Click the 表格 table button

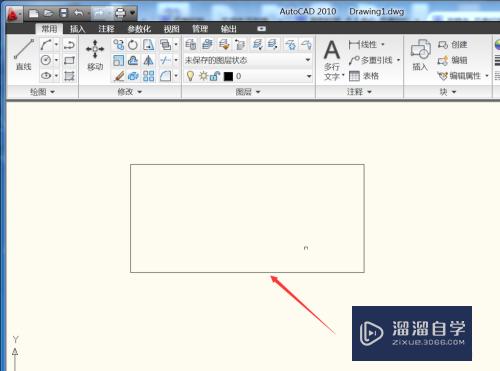(364, 76)
